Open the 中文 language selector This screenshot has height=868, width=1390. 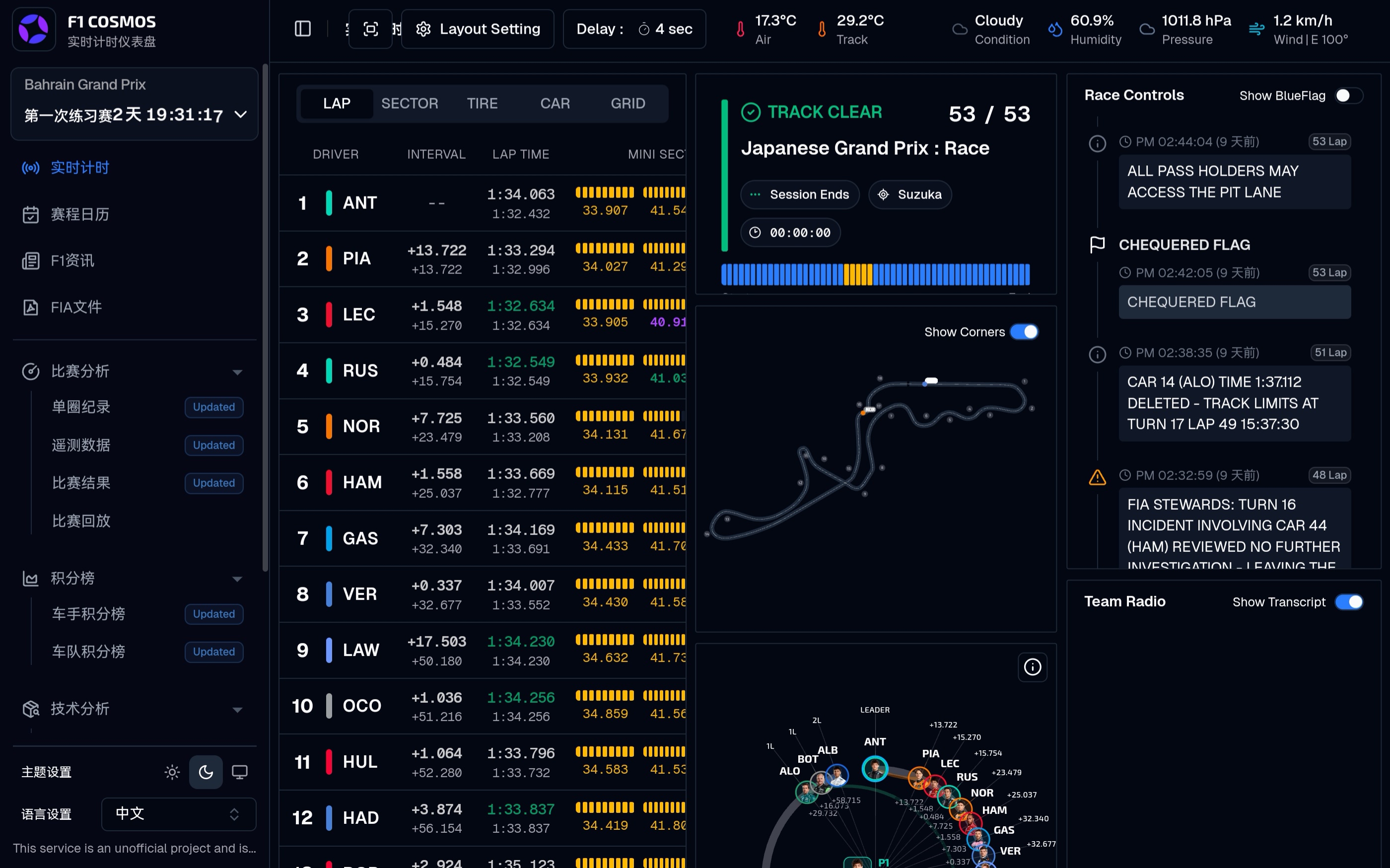click(179, 814)
